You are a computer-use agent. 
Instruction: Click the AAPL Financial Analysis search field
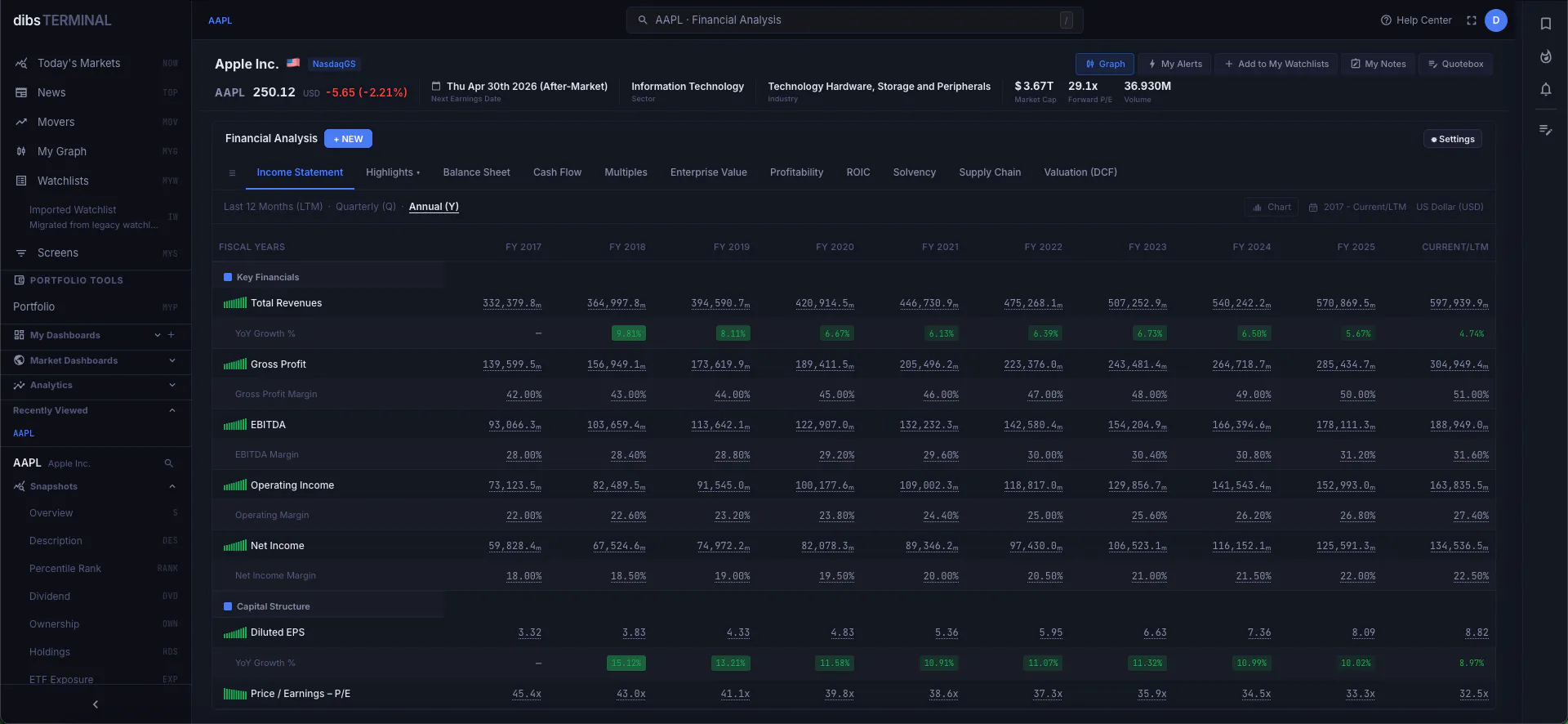coord(854,20)
